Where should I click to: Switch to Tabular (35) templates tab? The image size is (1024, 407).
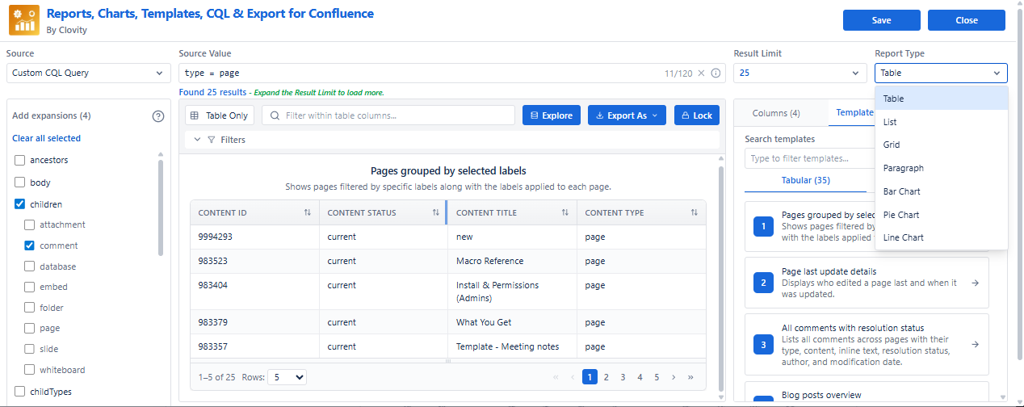[805, 180]
